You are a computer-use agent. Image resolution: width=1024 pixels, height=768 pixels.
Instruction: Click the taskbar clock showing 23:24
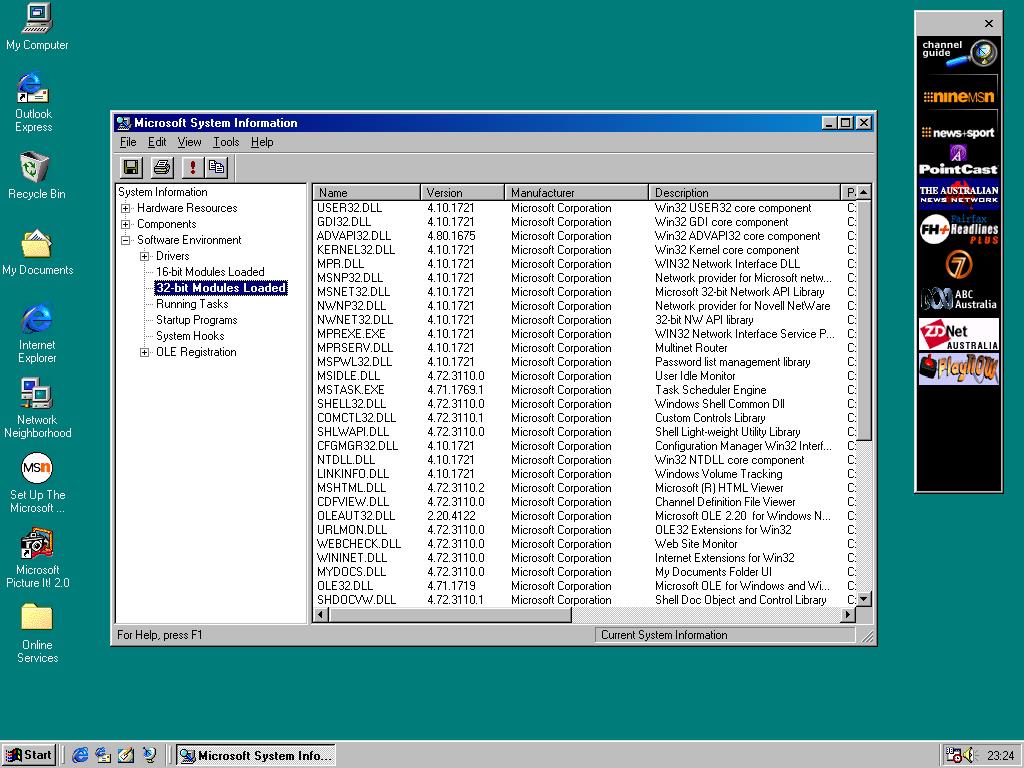[1000, 756]
